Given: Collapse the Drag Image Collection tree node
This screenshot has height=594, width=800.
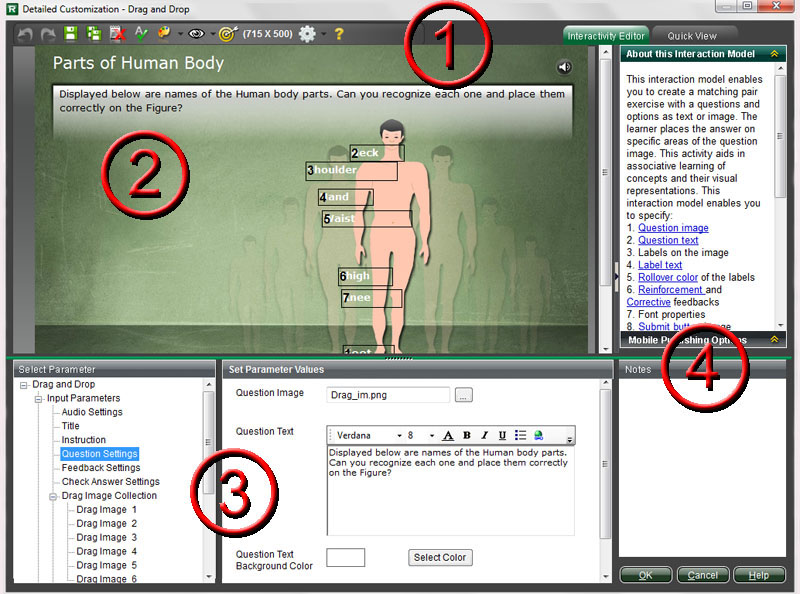Looking at the screenshot, I should tap(53, 497).
